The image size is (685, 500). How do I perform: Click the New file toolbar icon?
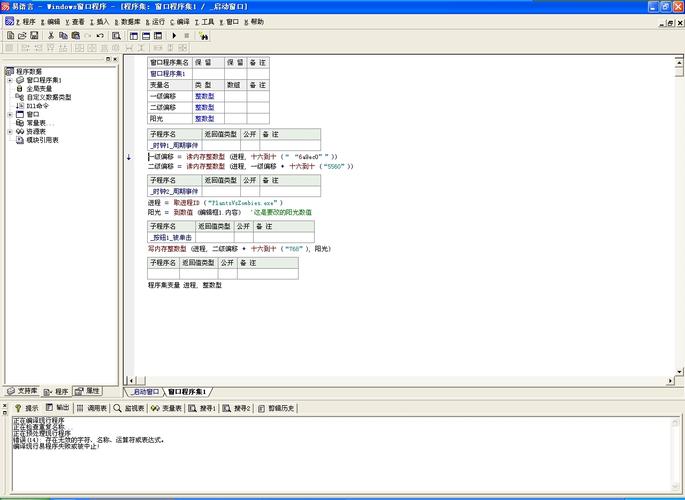point(10,35)
